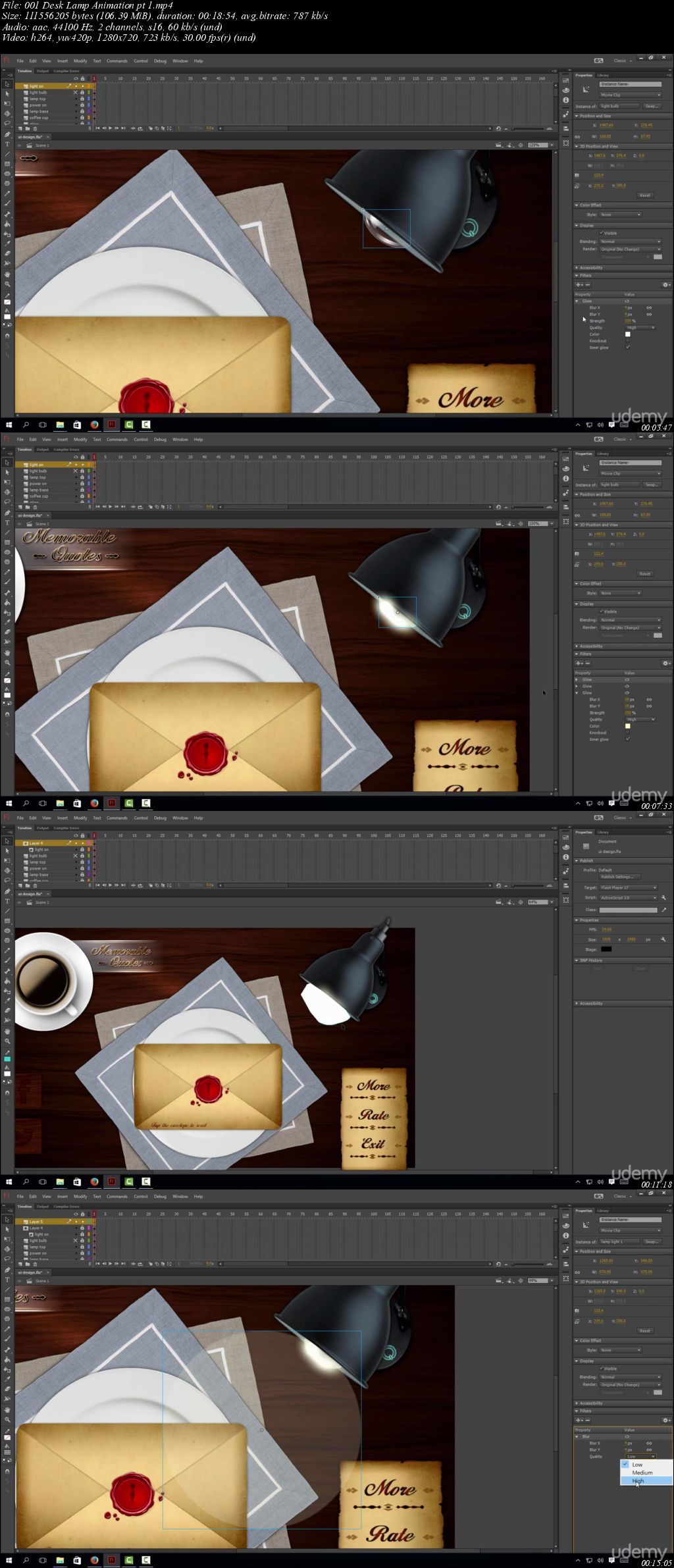The height and width of the screenshot is (1568, 674).
Task: In the 00:07:33 frame, toggle the Knockout checkbox
Action: click(x=627, y=732)
